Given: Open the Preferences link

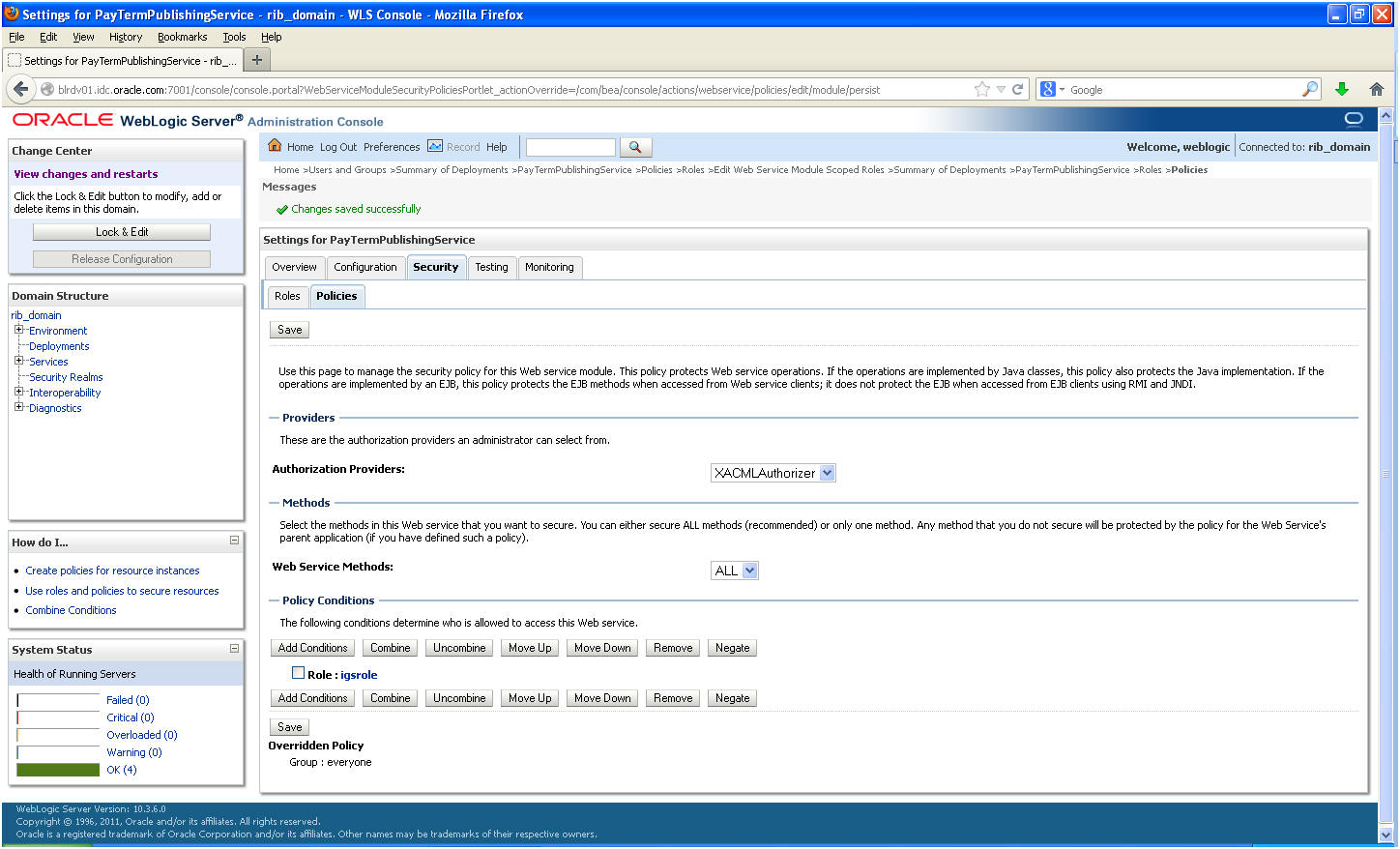Looking at the screenshot, I should [x=392, y=147].
